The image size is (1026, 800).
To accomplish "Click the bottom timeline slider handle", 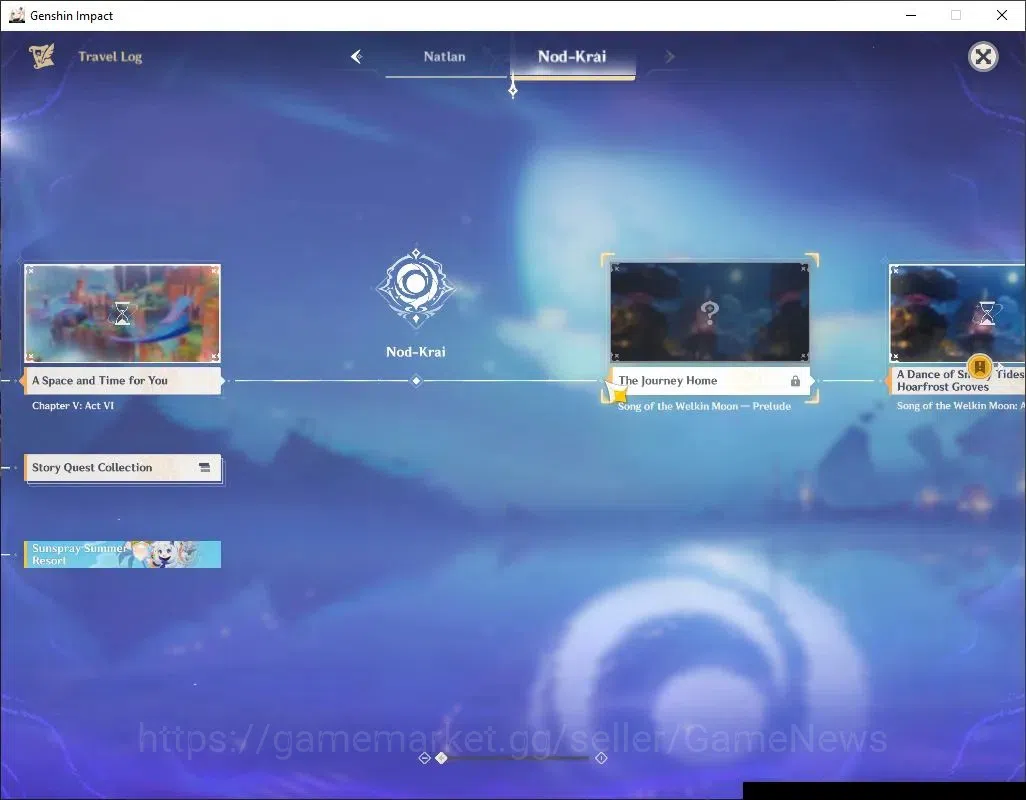I will [442, 758].
